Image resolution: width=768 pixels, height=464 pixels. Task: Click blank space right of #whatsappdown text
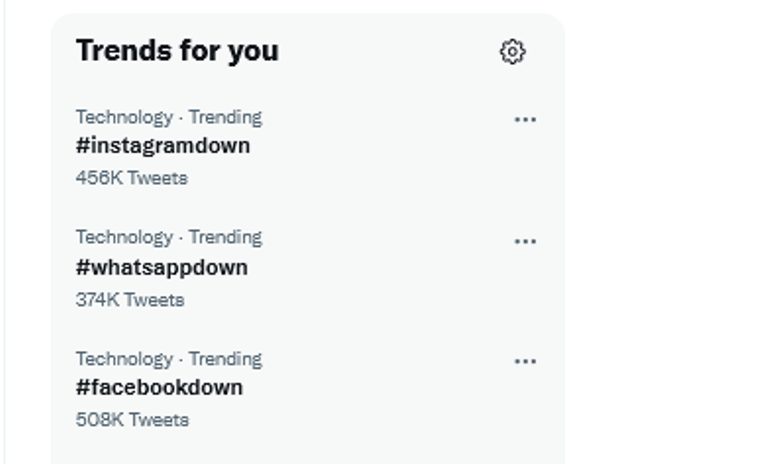(x=380, y=268)
